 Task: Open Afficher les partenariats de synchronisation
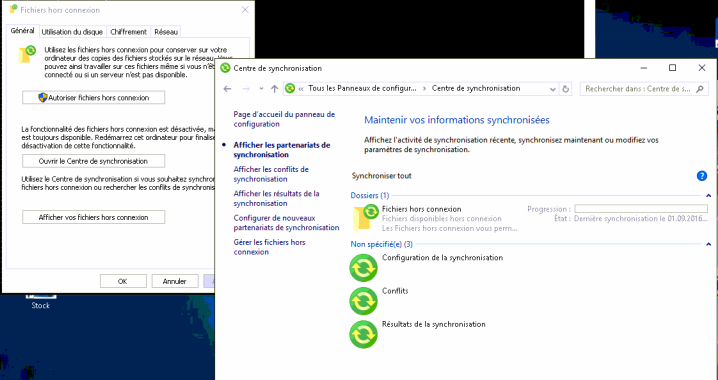click(282, 150)
